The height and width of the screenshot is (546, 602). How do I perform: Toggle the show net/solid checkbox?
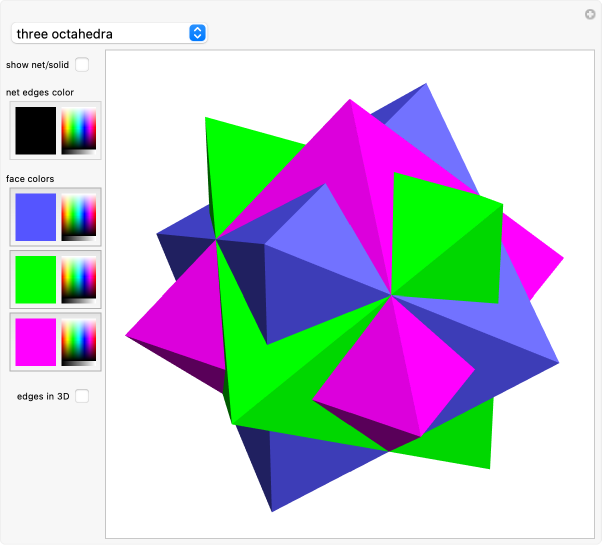coord(82,65)
